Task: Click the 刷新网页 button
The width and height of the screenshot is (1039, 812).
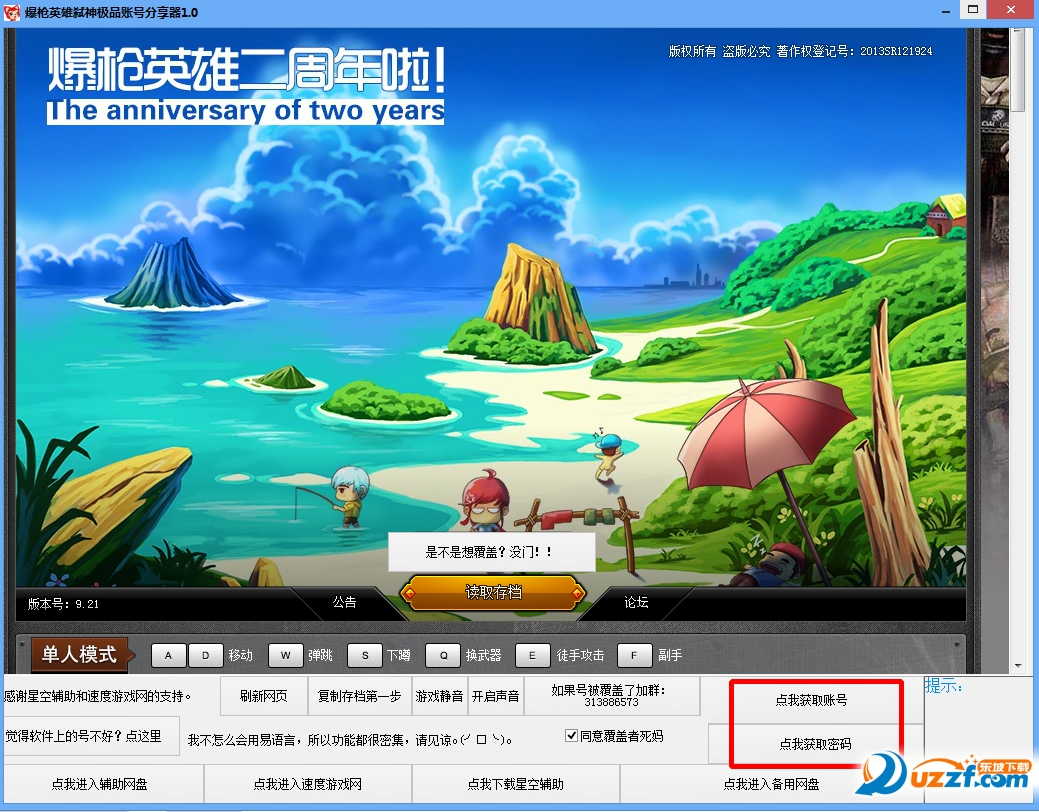Action: click(x=264, y=696)
